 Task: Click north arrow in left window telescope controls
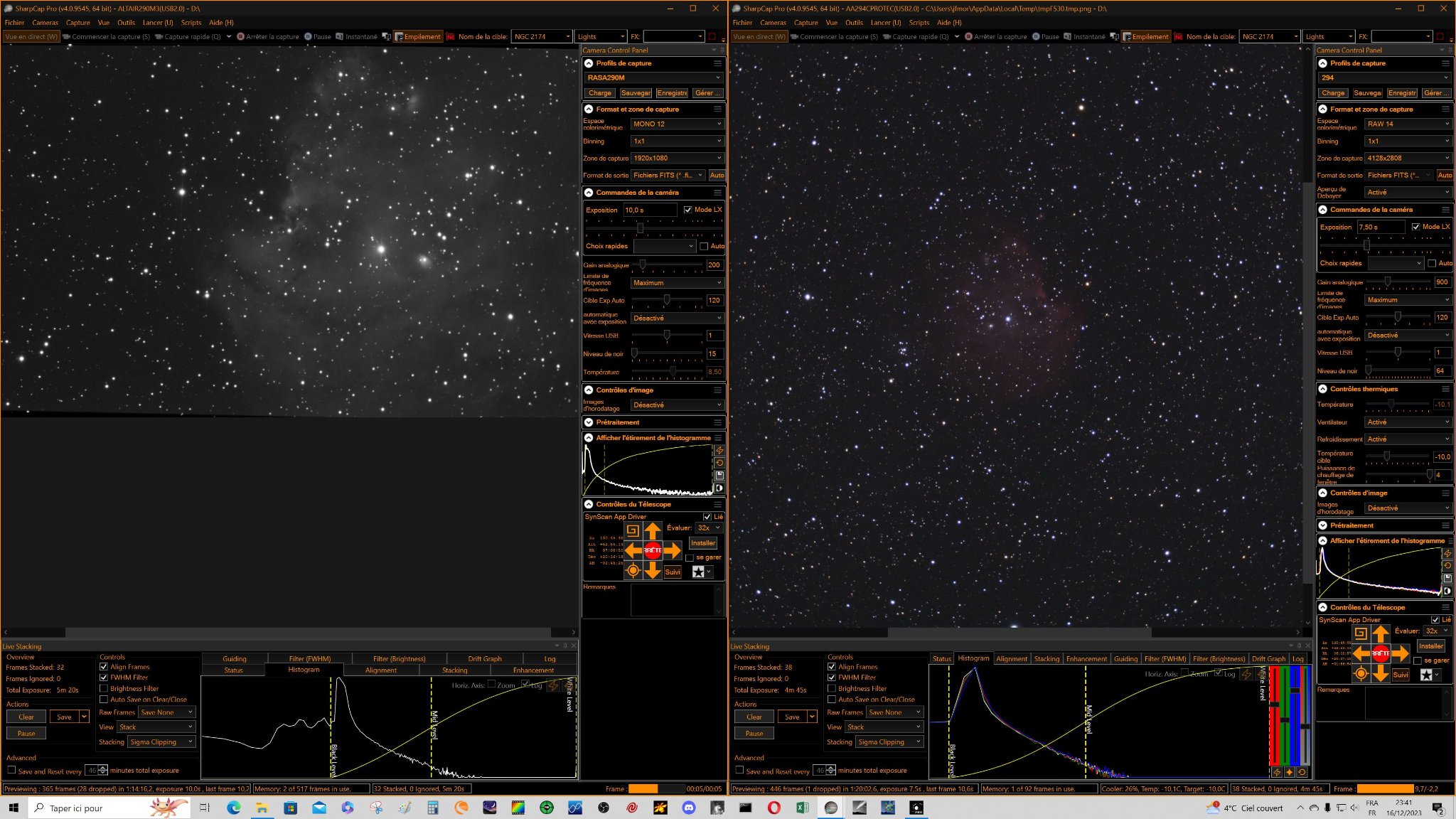coord(653,530)
